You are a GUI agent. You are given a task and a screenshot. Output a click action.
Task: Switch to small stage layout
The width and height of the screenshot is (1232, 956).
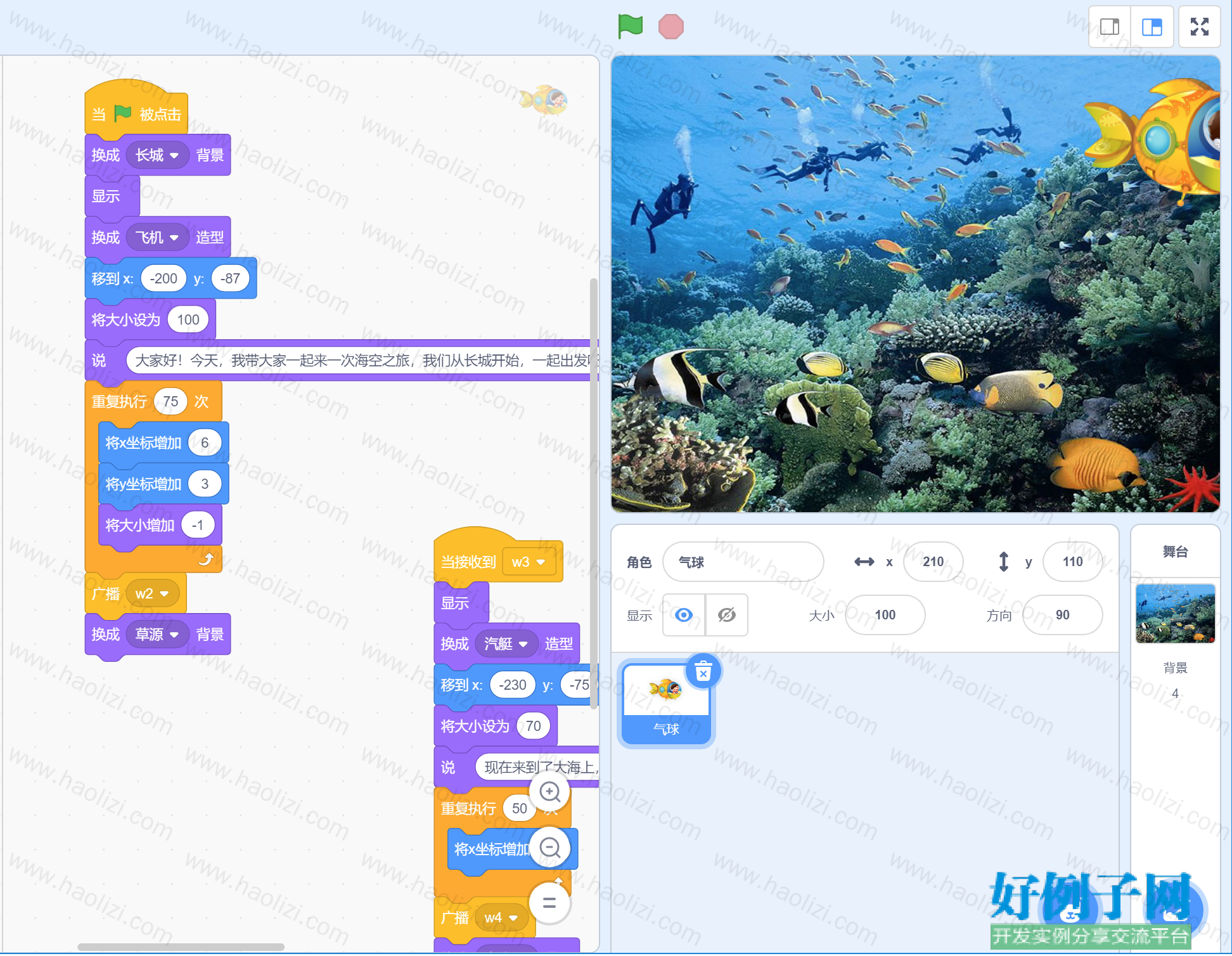(1110, 27)
